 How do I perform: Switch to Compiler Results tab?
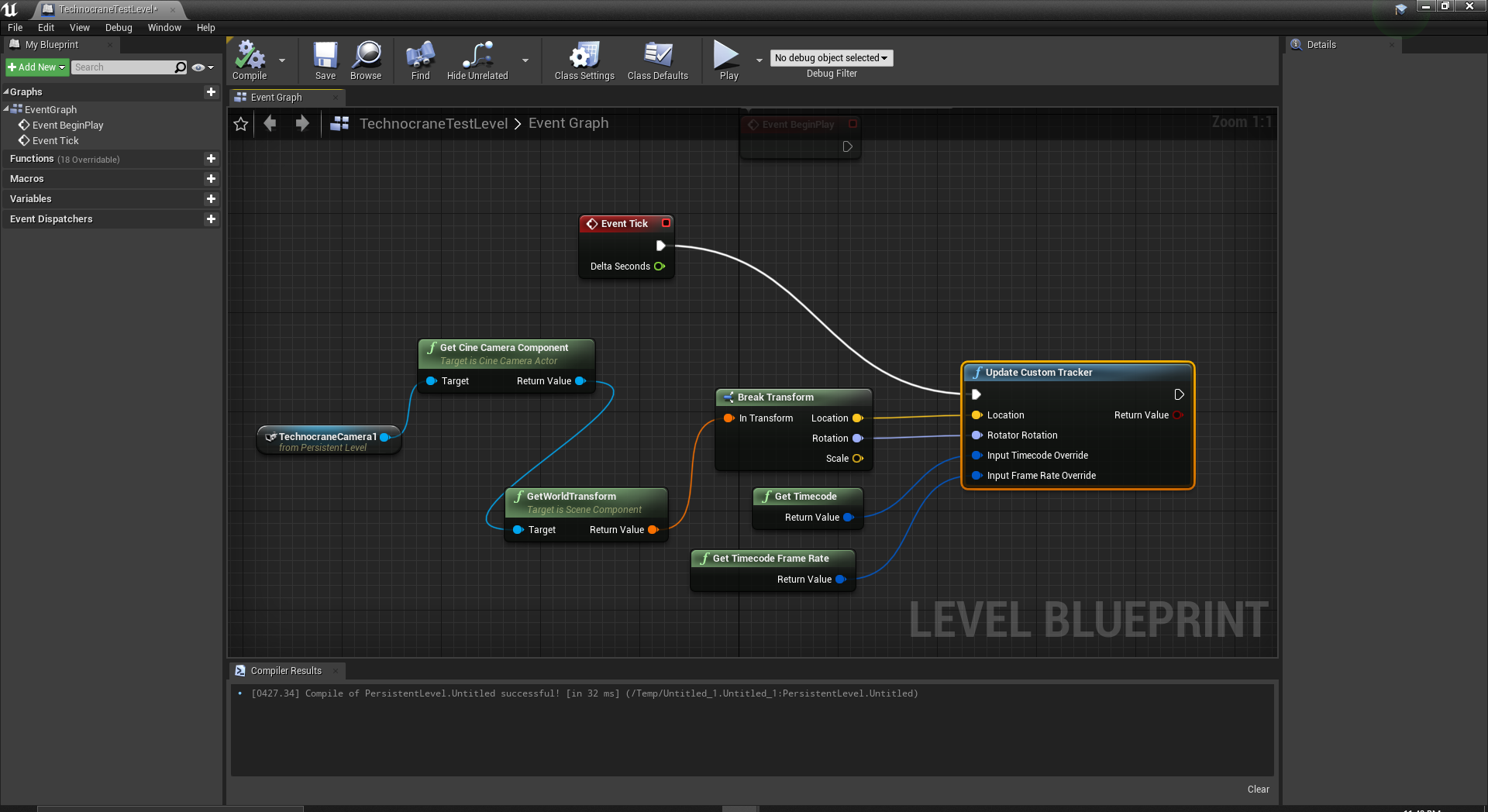(x=286, y=670)
